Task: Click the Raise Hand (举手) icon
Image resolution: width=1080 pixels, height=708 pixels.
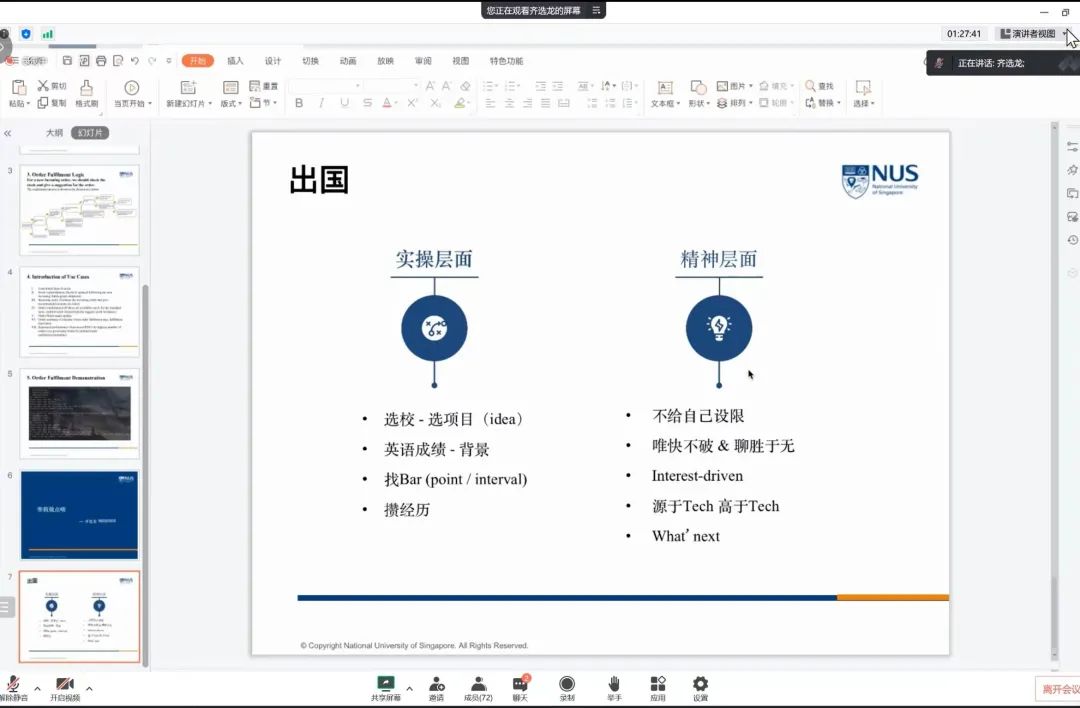Action: click(x=614, y=685)
